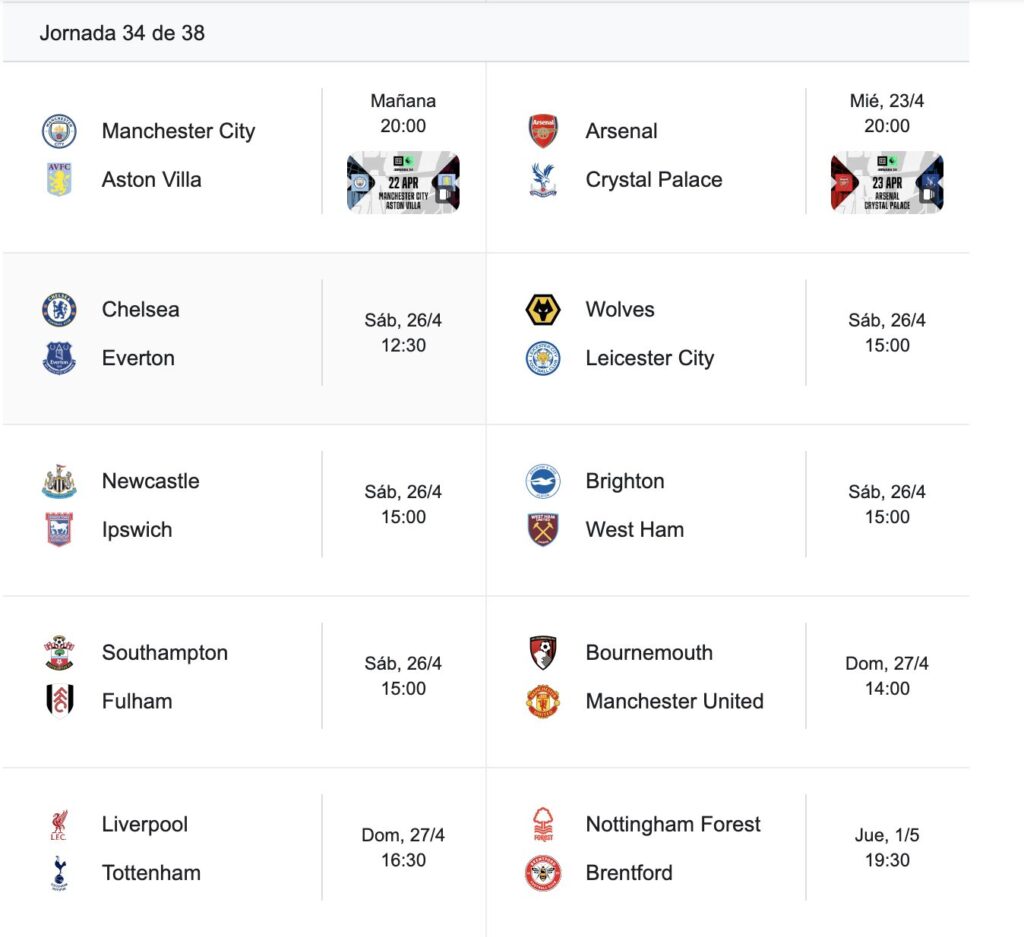
Task: Click the Nottingham Forest club crest
Action: (543, 825)
